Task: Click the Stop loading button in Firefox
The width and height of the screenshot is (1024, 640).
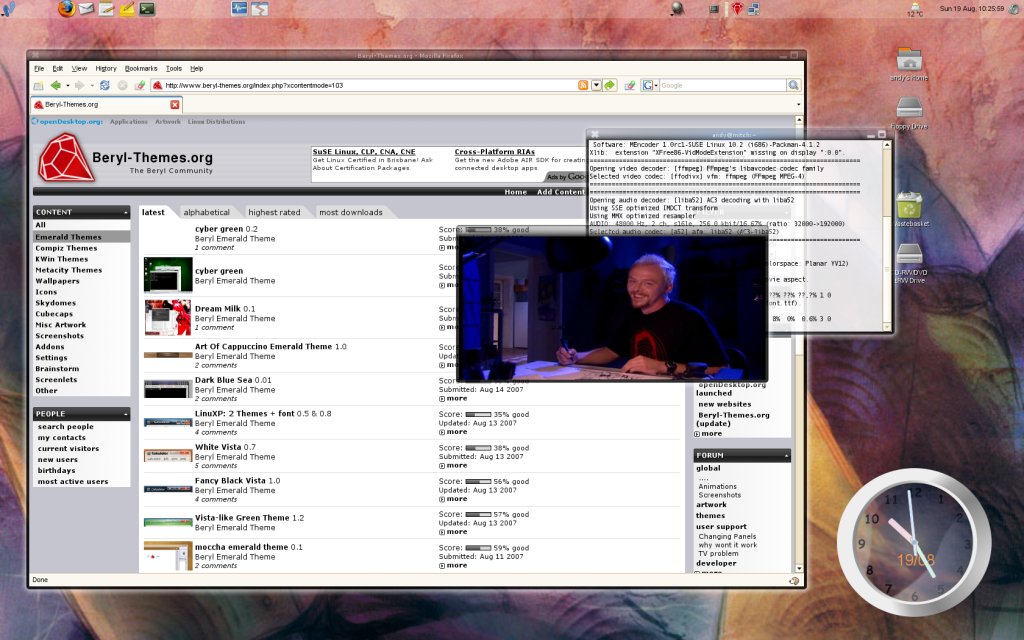Action: pyautogui.click(x=122, y=86)
